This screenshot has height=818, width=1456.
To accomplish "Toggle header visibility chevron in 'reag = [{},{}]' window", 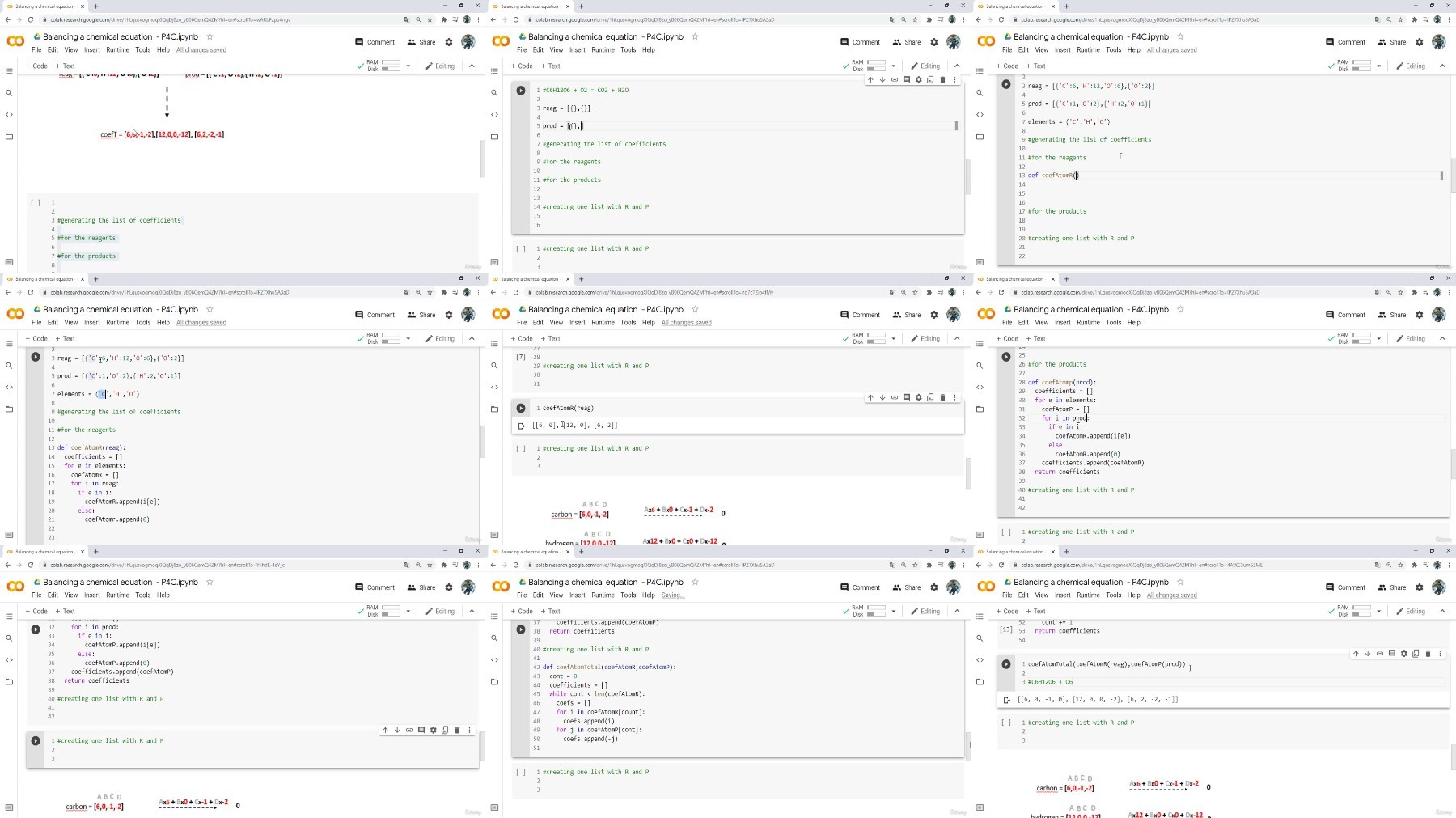I will 957,66.
